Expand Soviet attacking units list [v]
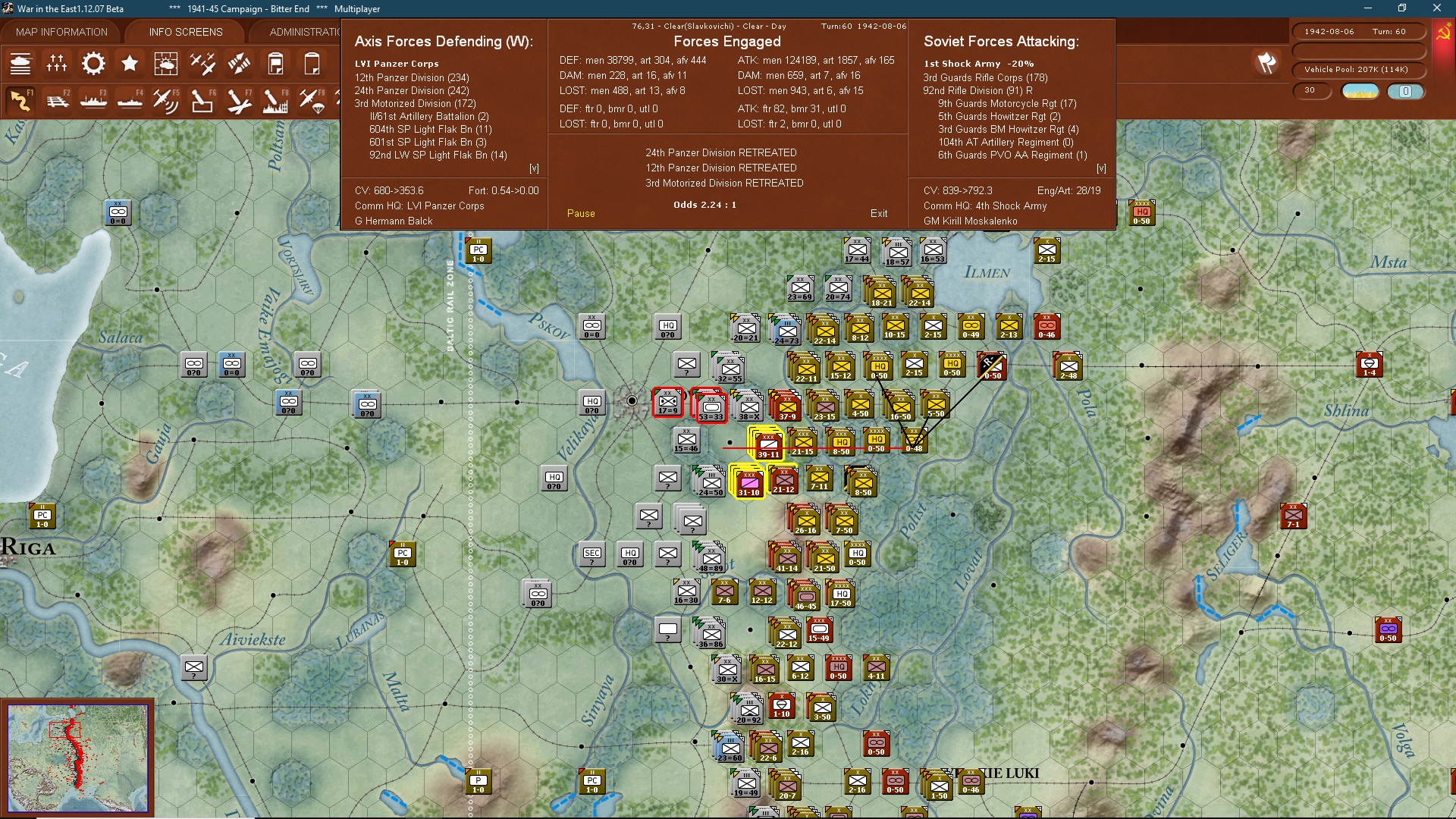The width and height of the screenshot is (1456, 819). [x=1101, y=168]
